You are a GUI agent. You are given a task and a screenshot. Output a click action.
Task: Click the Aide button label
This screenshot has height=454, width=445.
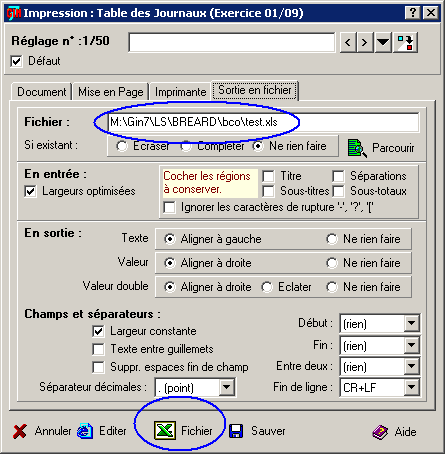(405, 432)
